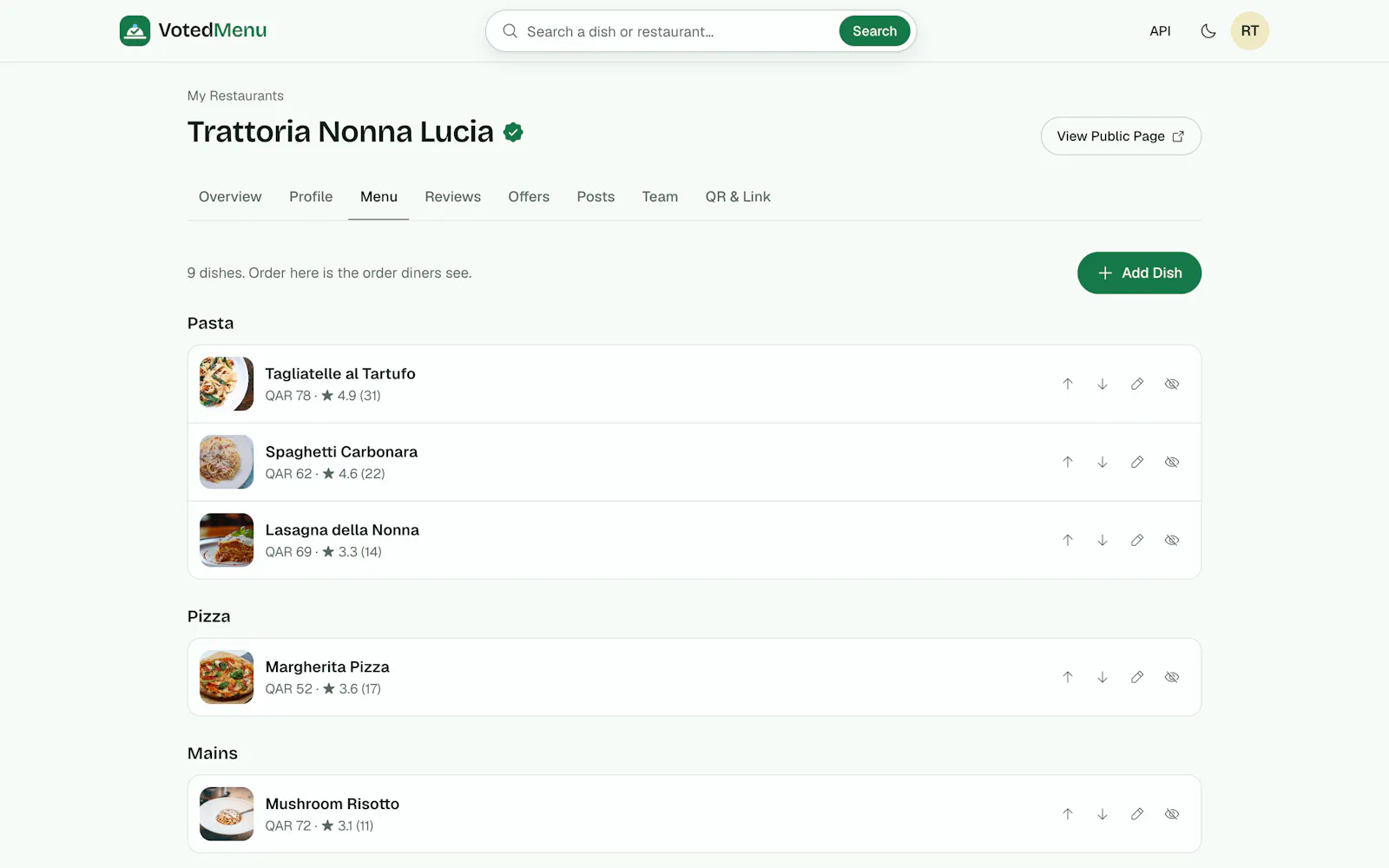1389x868 pixels.
Task: Move Lasagna della Nonna down
Action: coord(1103,540)
